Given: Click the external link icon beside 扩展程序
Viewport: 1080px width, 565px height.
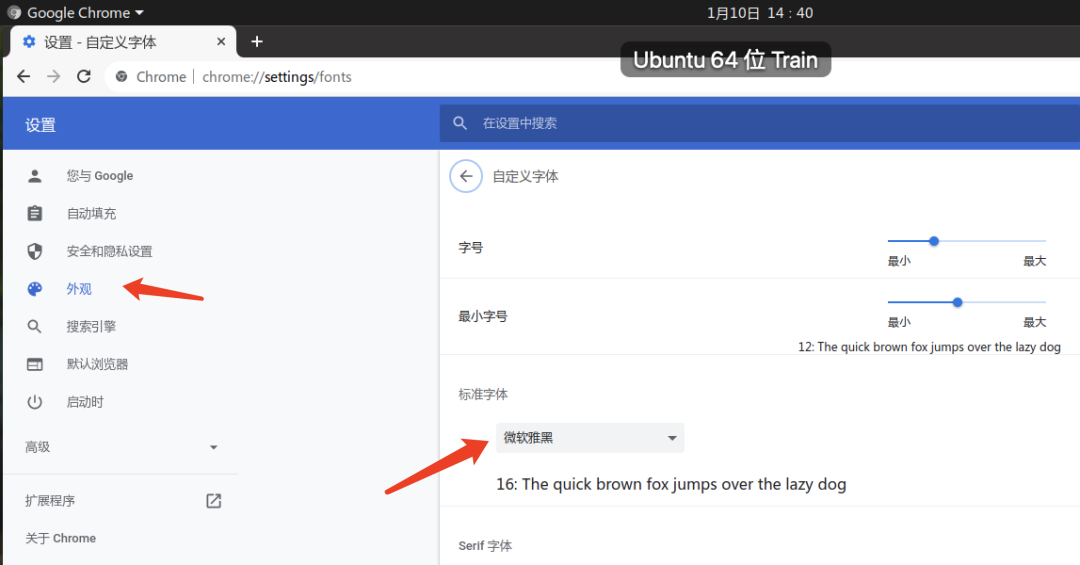Looking at the screenshot, I should 214,501.
